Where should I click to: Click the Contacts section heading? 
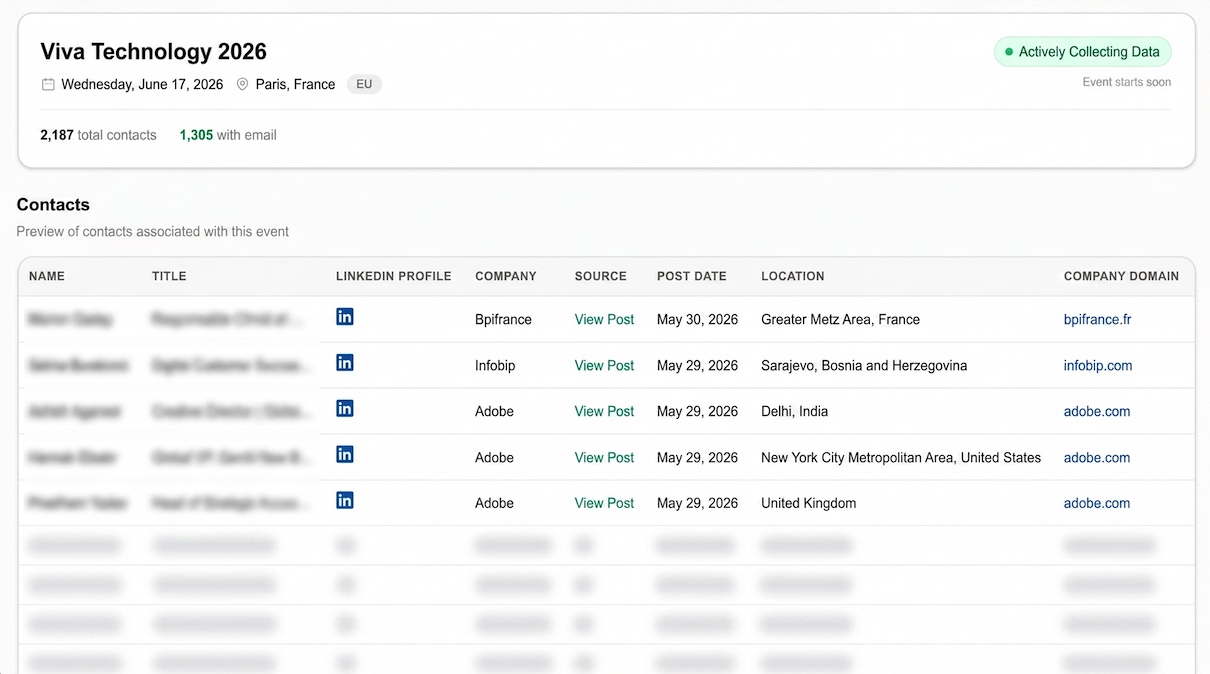point(53,205)
